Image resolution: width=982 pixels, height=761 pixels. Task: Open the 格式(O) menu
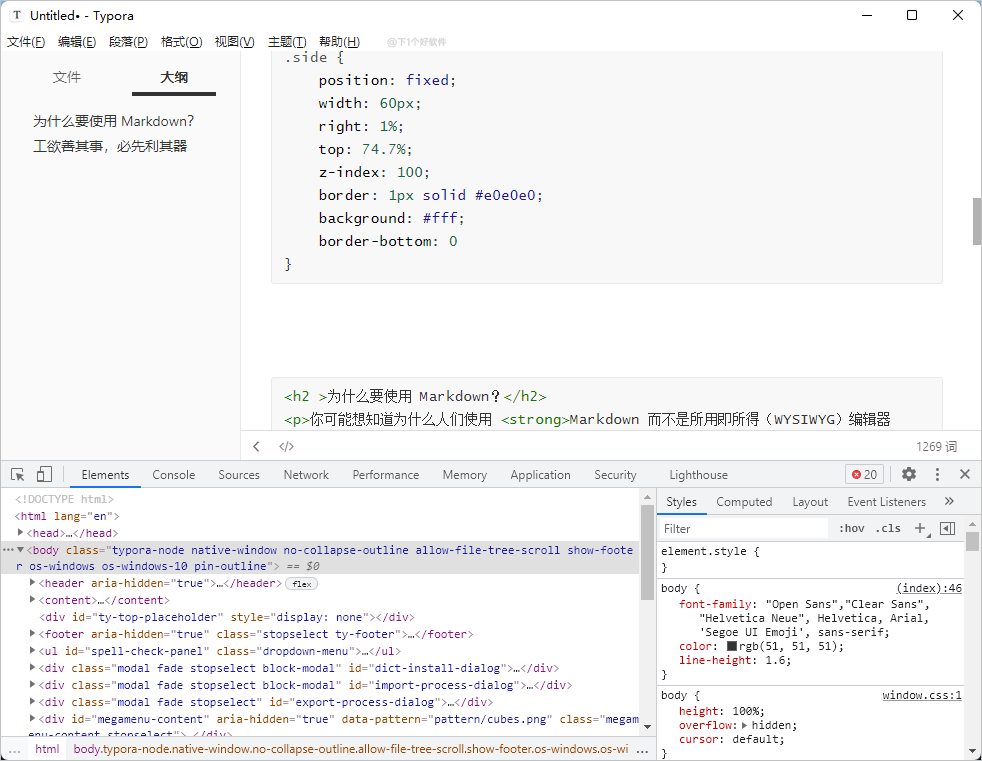tap(181, 42)
